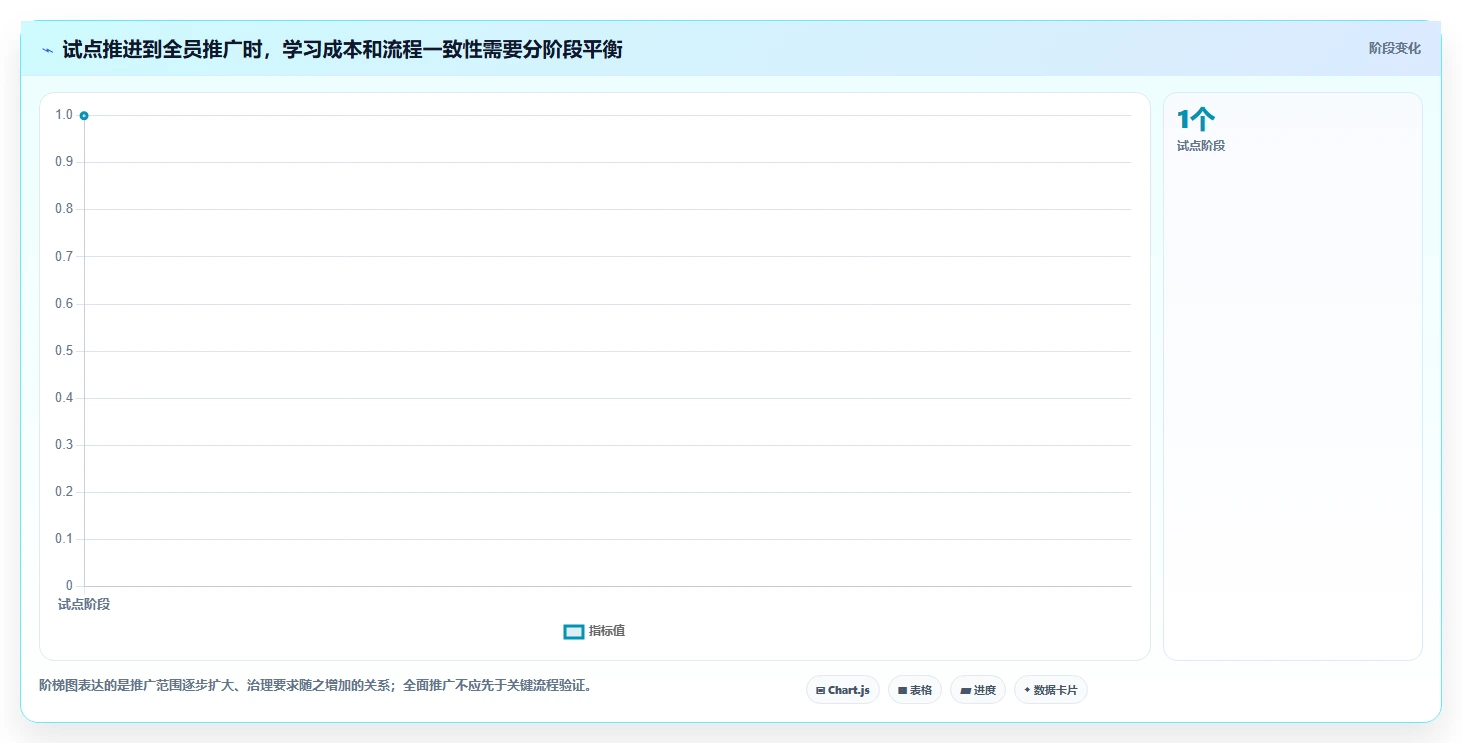Click the 试点阶段 caption in side card
Viewport: 1462px width, 743px height.
tap(1201, 146)
